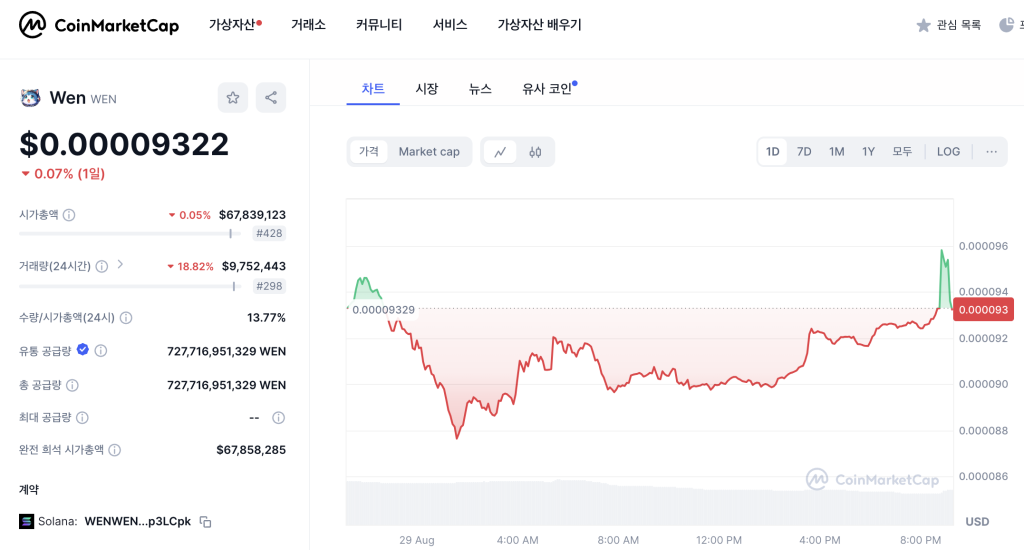Click info icon beside 유통 공급량

pyautogui.click(x=101, y=351)
